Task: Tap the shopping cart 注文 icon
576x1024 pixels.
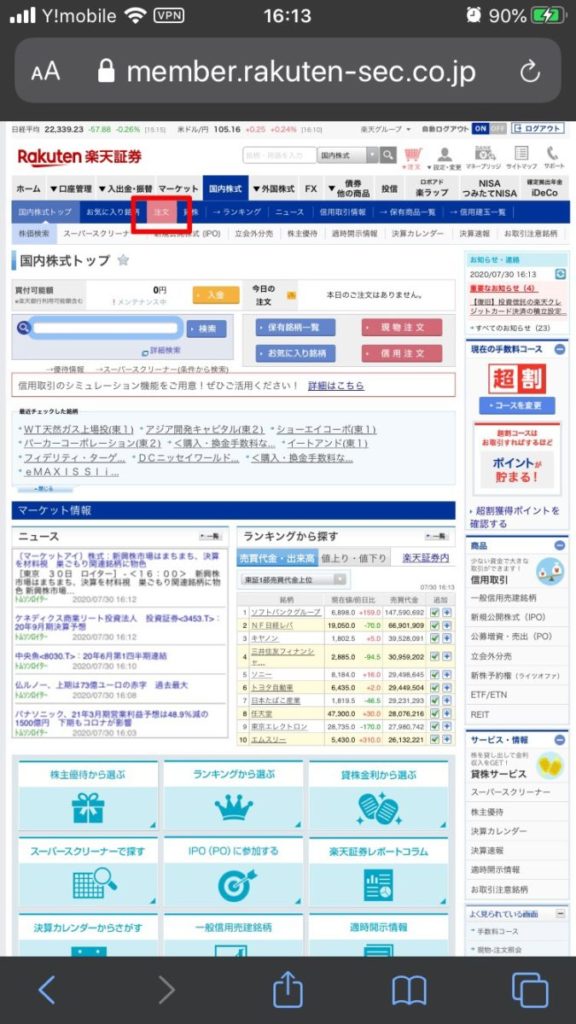Action: click(x=413, y=158)
